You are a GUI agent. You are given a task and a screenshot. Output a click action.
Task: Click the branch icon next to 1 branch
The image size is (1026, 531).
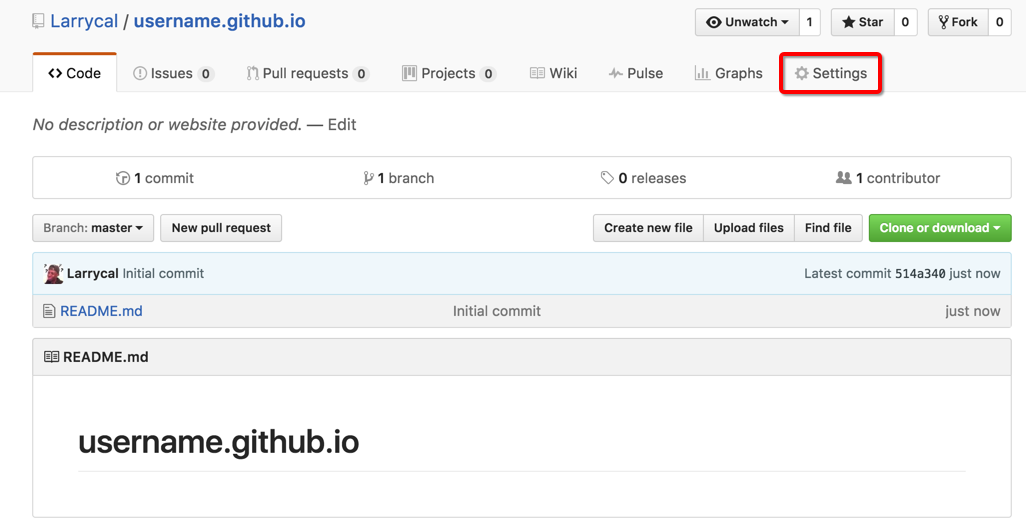369,179
